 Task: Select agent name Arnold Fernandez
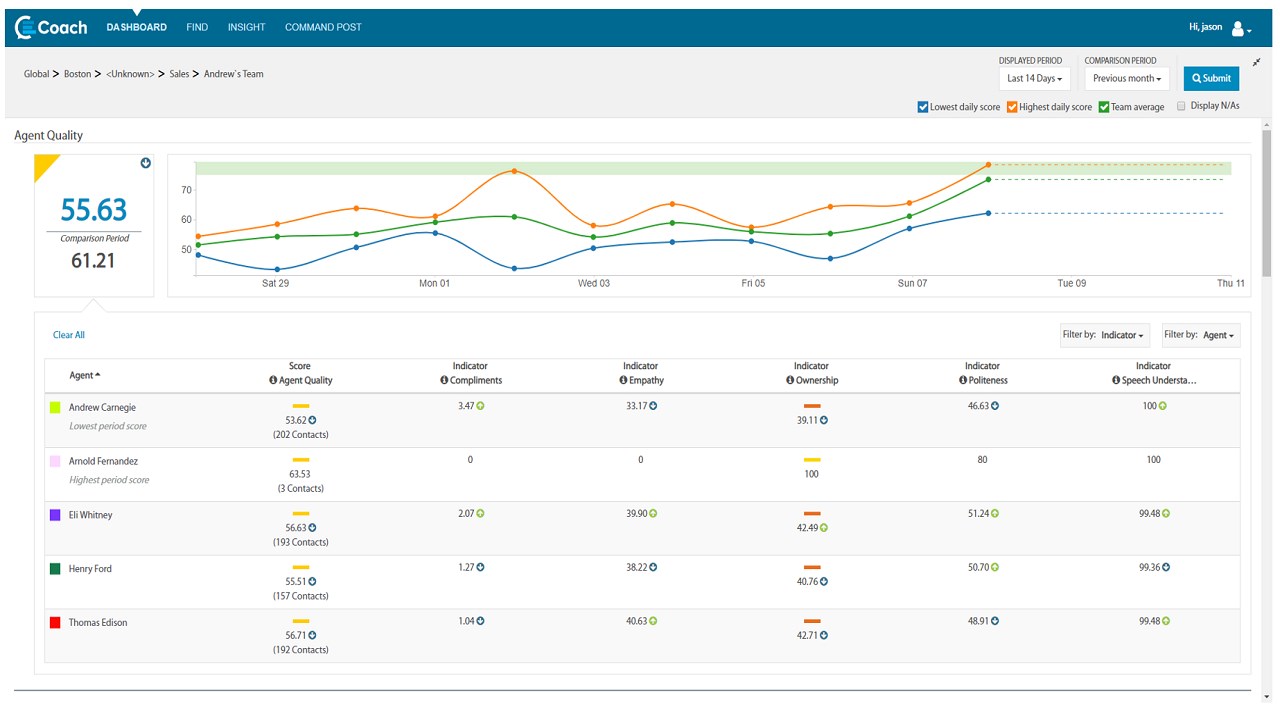click(104, 462)
